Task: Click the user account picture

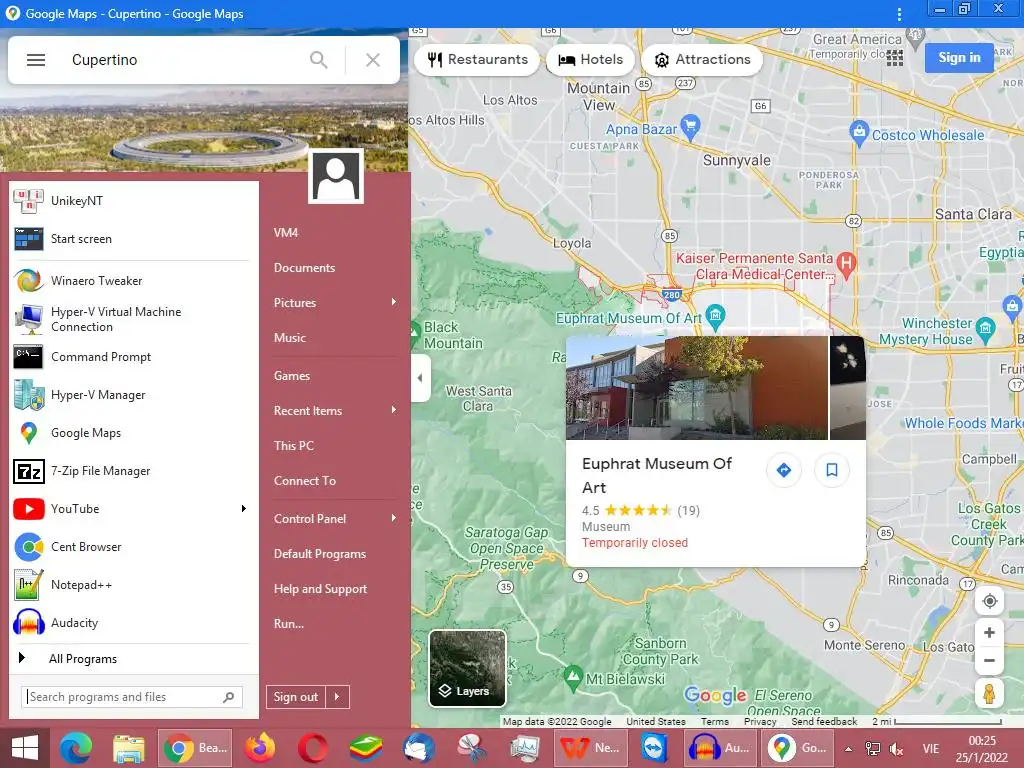Action: click(336, 176)
